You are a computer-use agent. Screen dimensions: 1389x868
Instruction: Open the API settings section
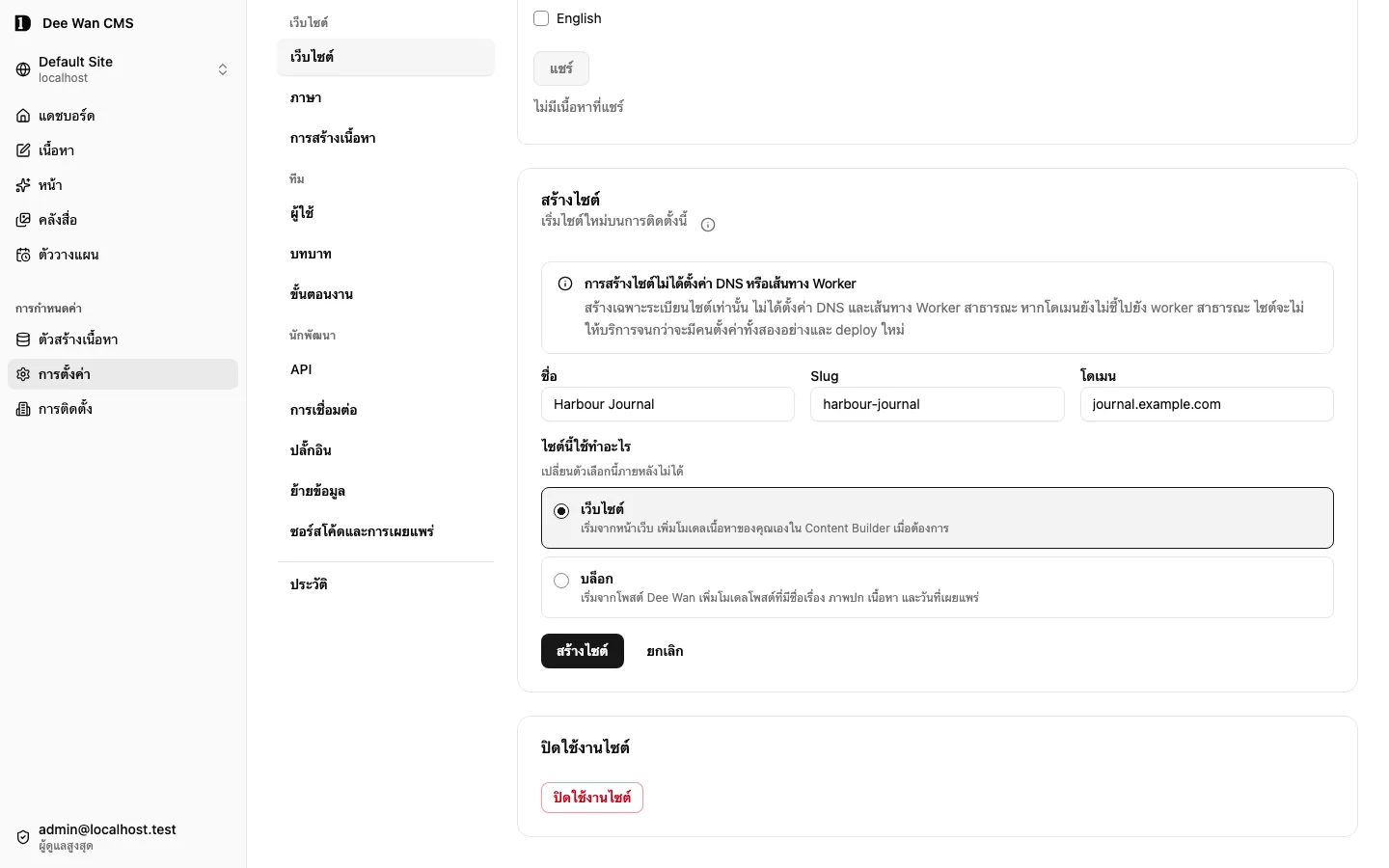tap(386, 369)
